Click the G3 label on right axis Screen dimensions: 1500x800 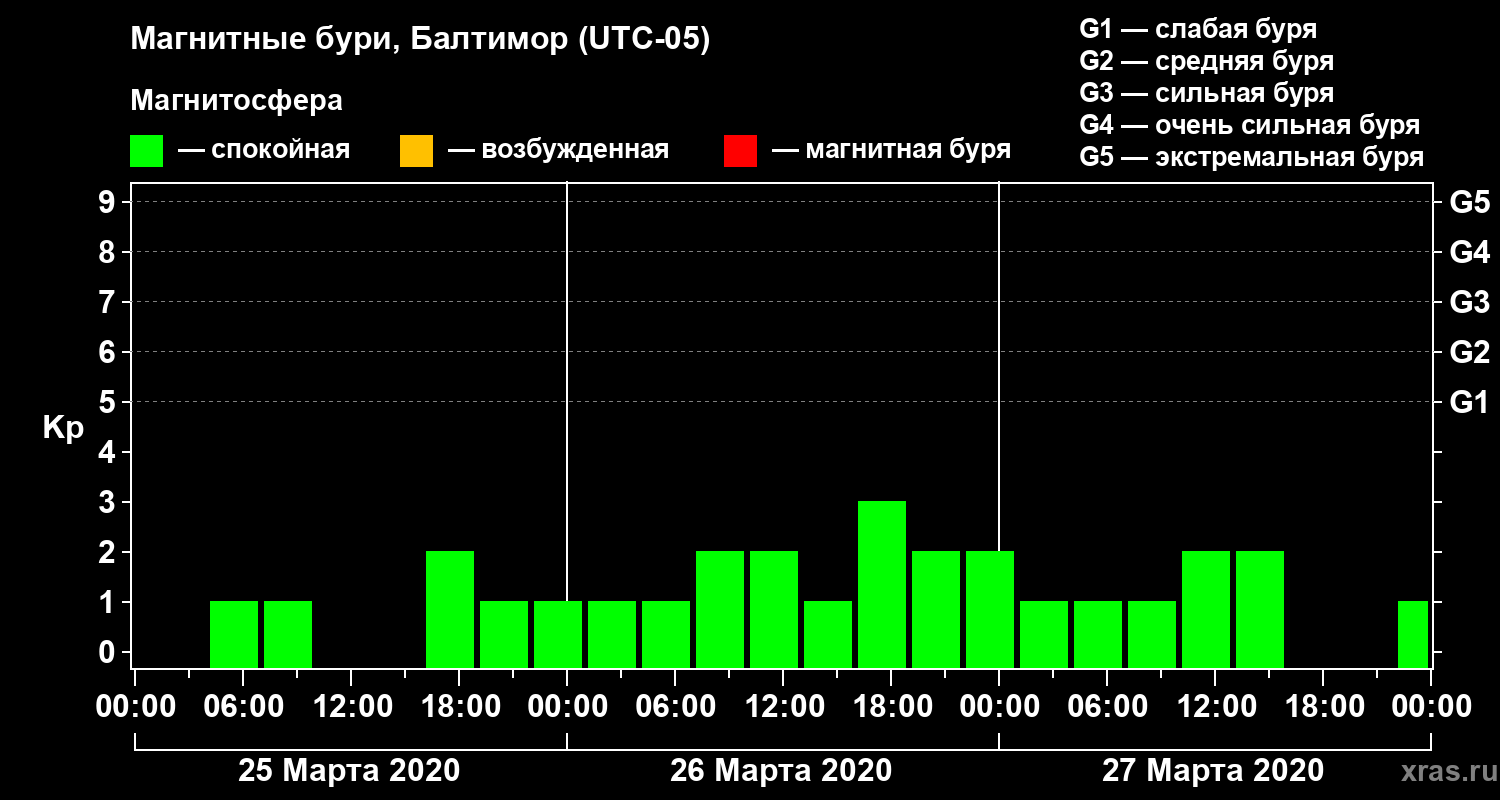1469,302
